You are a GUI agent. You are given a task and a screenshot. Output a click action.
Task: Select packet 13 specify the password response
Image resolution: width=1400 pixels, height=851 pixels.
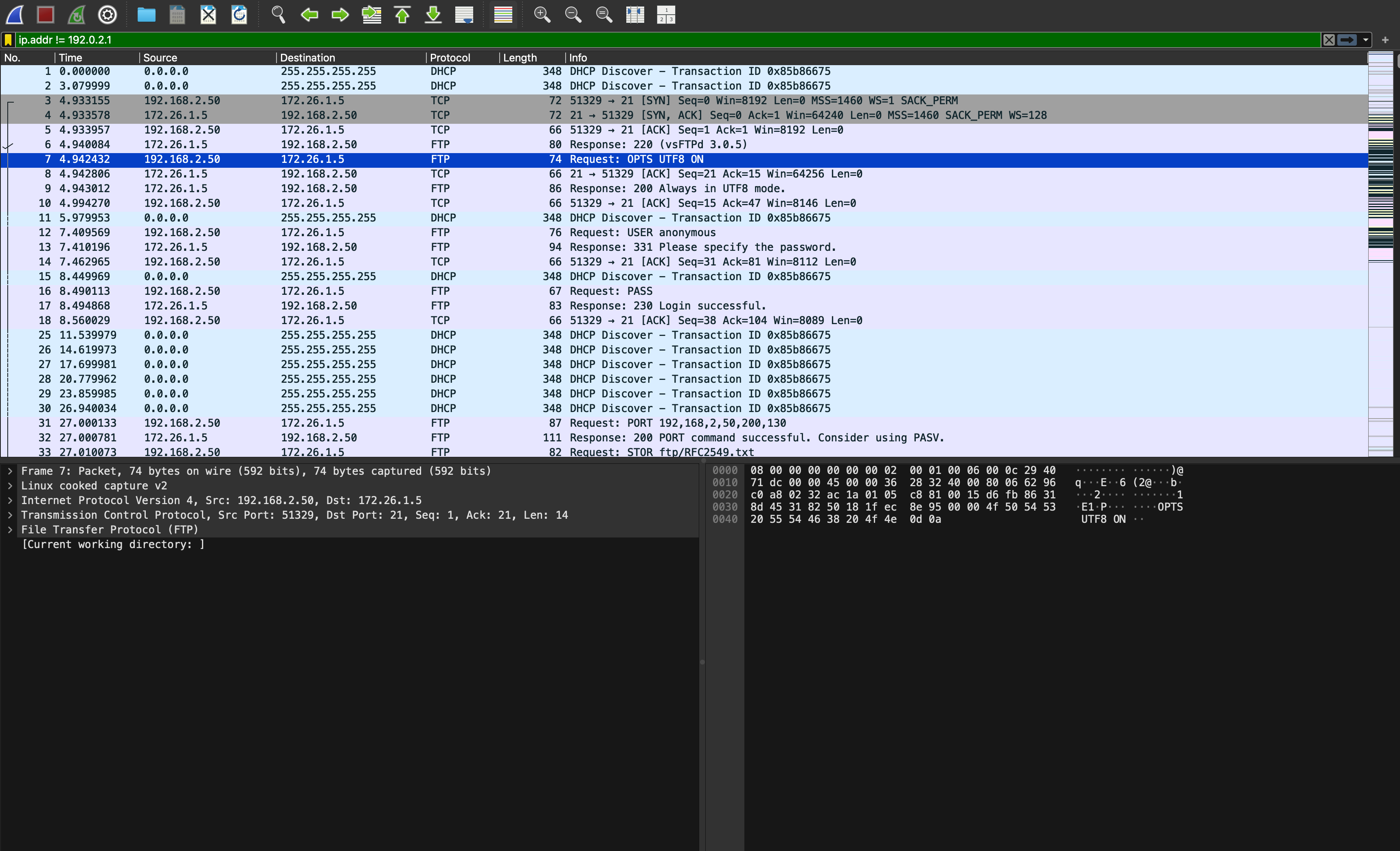(x=684, y=247)
